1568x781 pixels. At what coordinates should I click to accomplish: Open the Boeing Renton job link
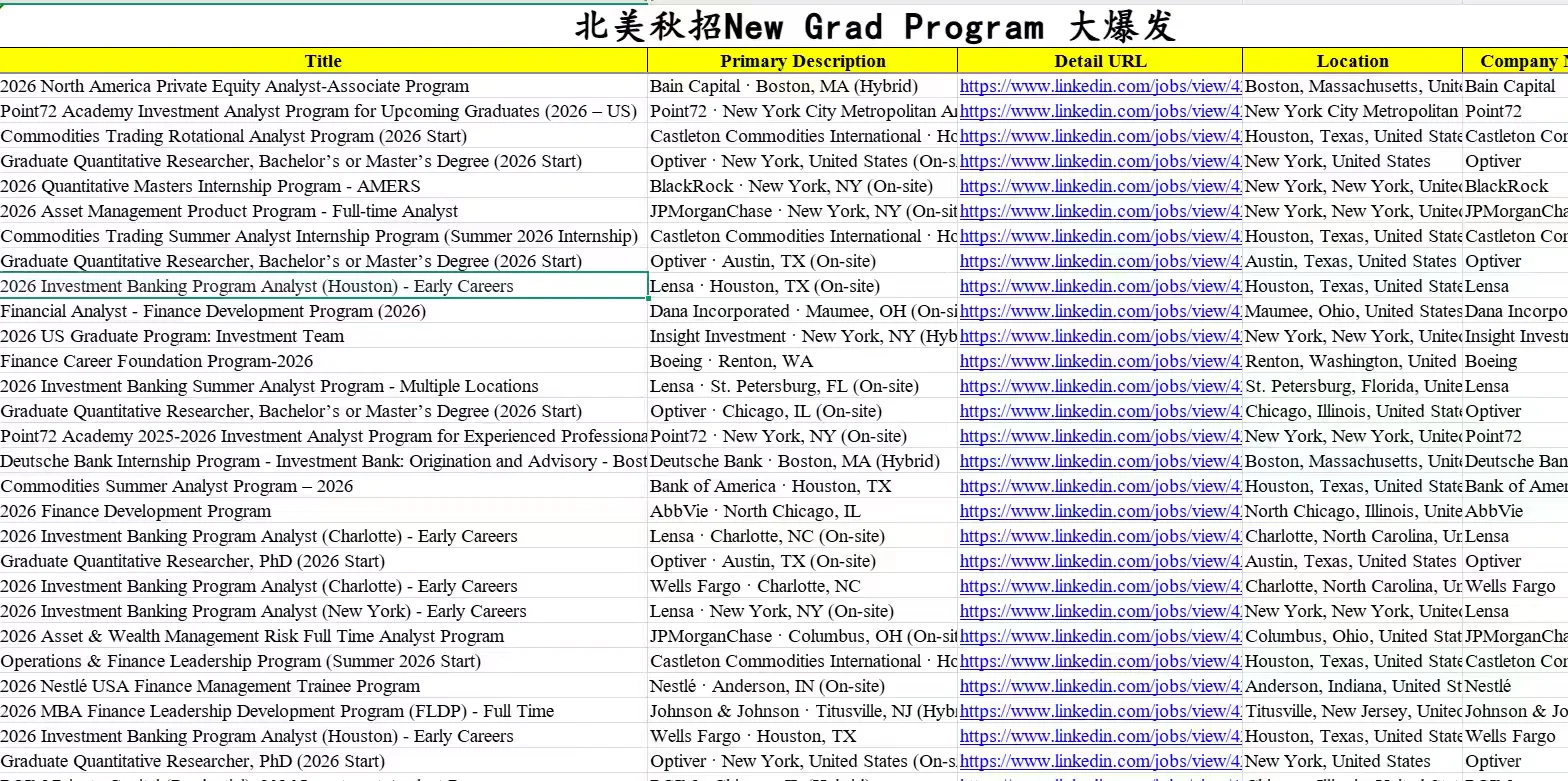(x=1100, y=362)
